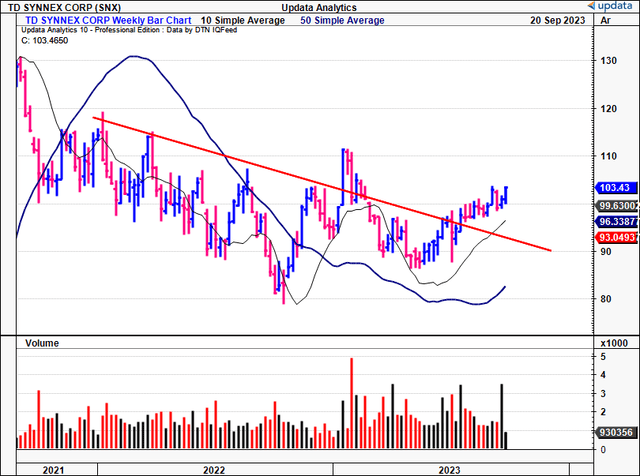Click the Updata Analytics header text
Image resolution: width=640 pixels, height=476 pixels.
pyautogui.click(x=319, y=7)
